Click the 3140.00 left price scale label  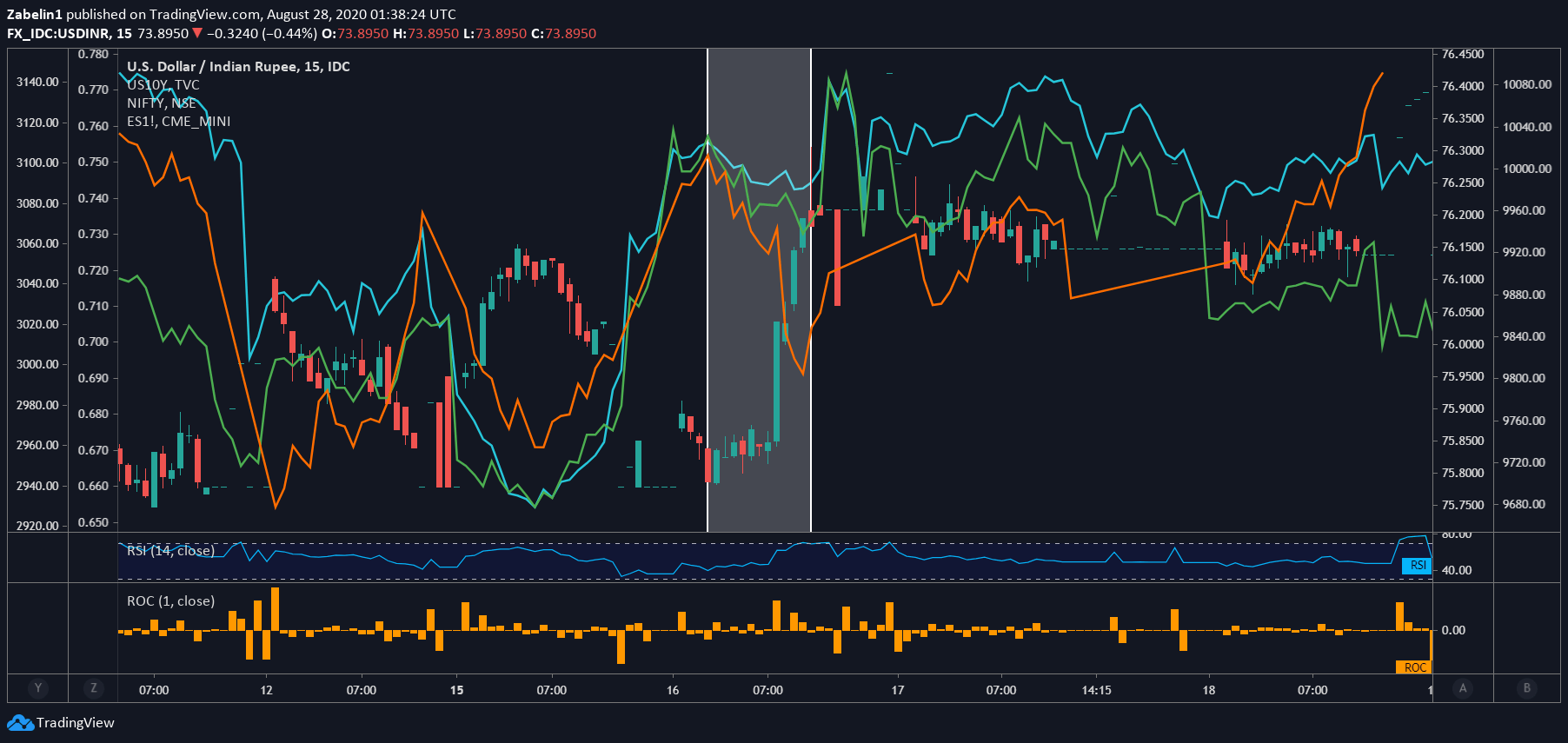click(37, 82)
